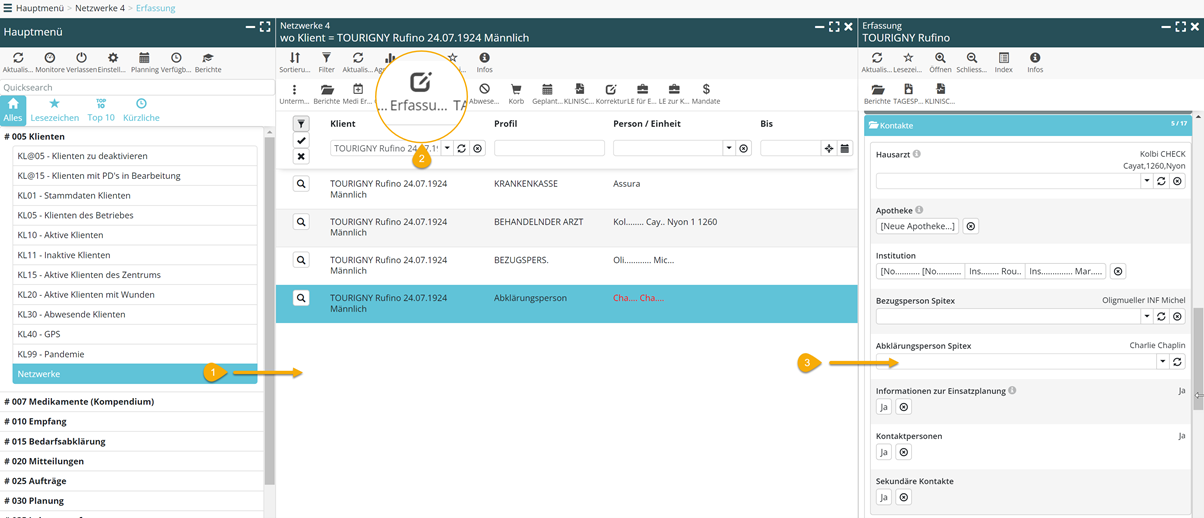Click the Abwesenheit prohibited-circle icon
1204x518 pixels.
pyautogui.click(x=484, y=91)
